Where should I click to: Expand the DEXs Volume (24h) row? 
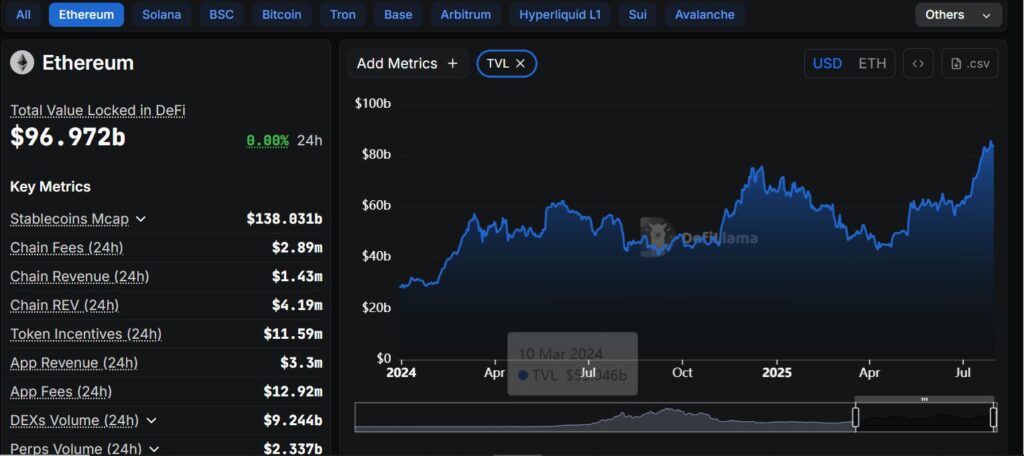tap(151, 421)
